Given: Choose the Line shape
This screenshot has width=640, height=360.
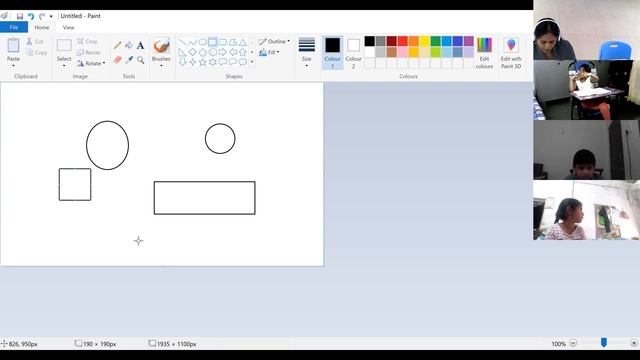Looking at the screenshot, I should pyautogui.click(x=182, y=42).
